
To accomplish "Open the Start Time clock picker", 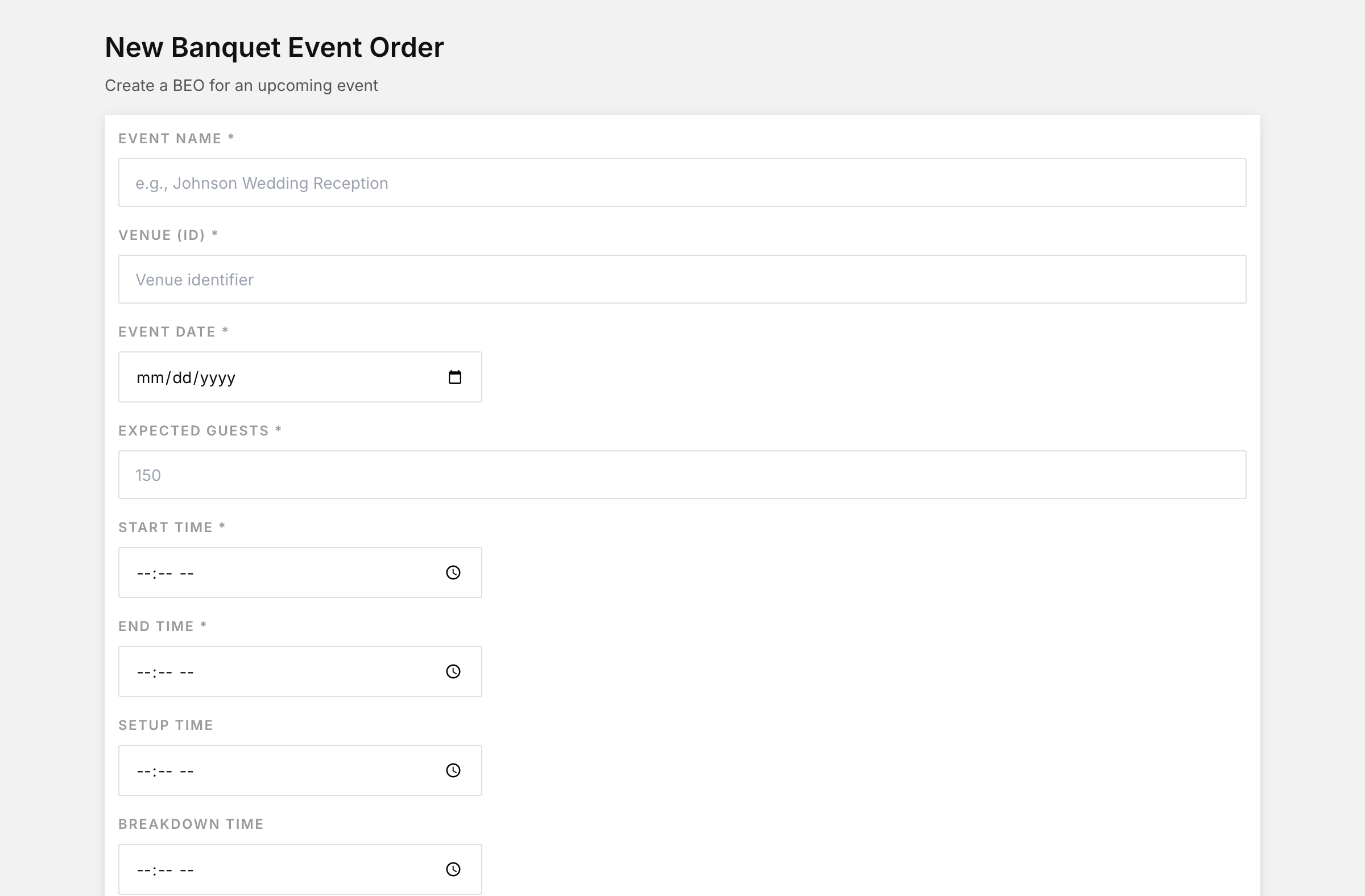I will click(x=453, y=573).
